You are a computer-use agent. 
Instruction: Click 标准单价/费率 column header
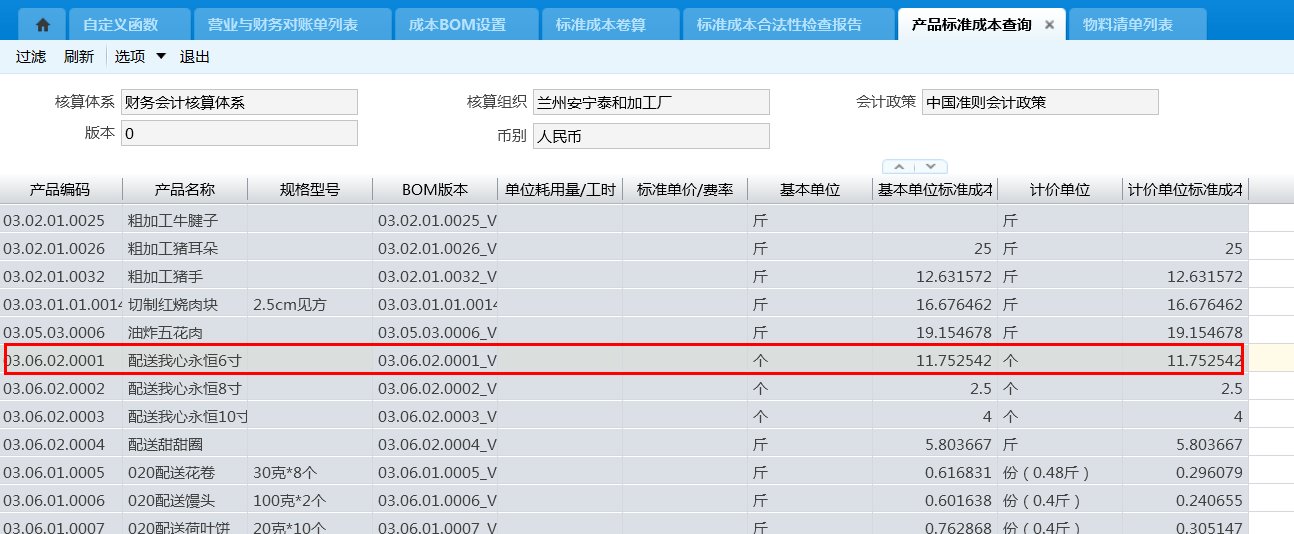pyautogui.click(x=685, y=190)
